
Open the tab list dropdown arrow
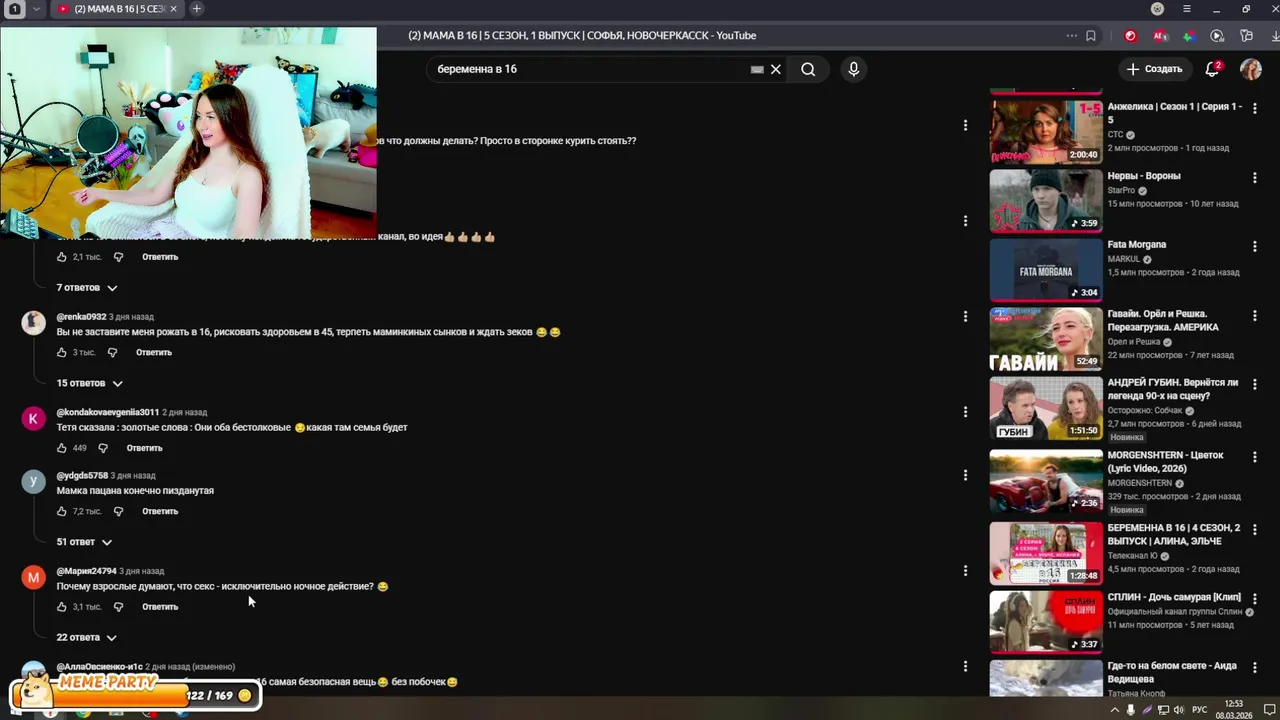[37, 9]
